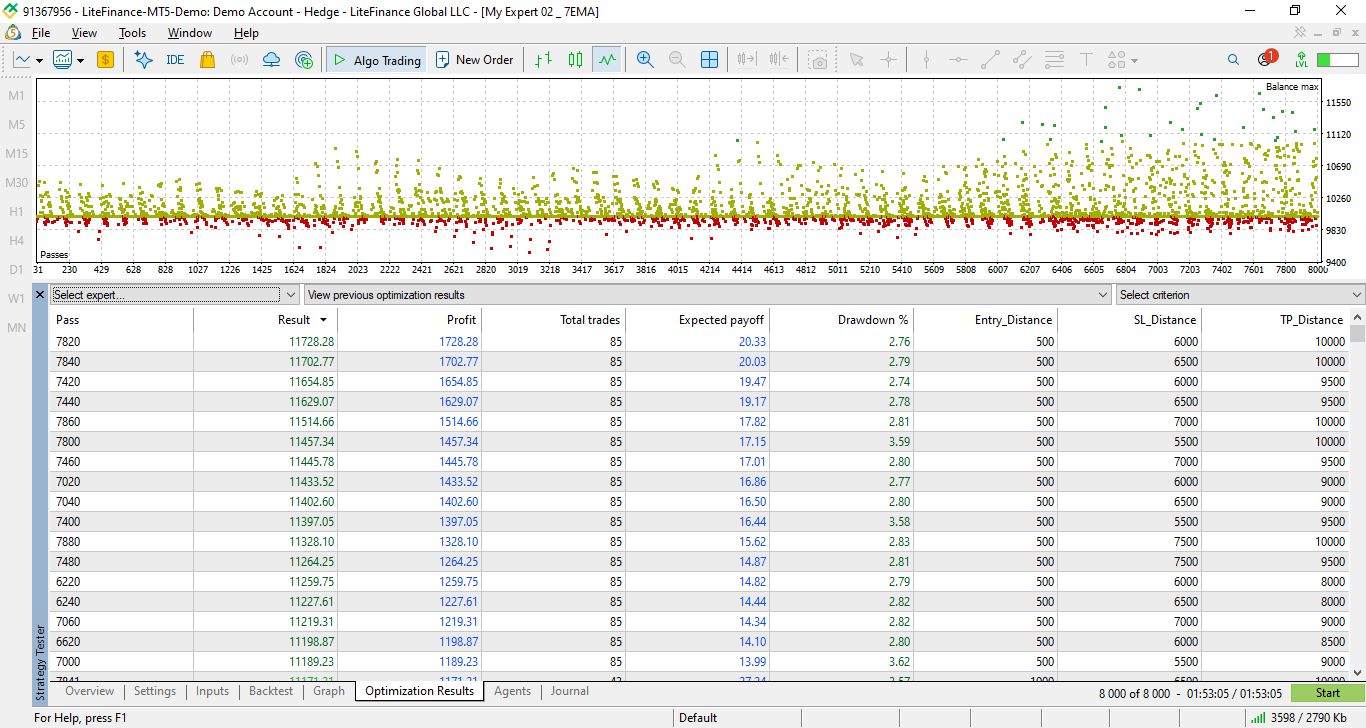Click the tile windows grid icon

tap(709, 60)
